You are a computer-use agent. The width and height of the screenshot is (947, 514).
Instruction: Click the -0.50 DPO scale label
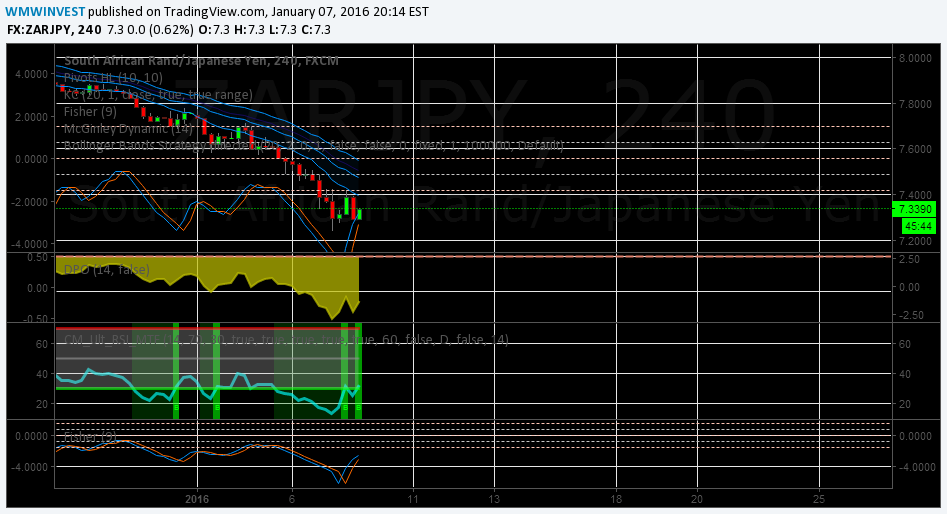tap(36, 318)
